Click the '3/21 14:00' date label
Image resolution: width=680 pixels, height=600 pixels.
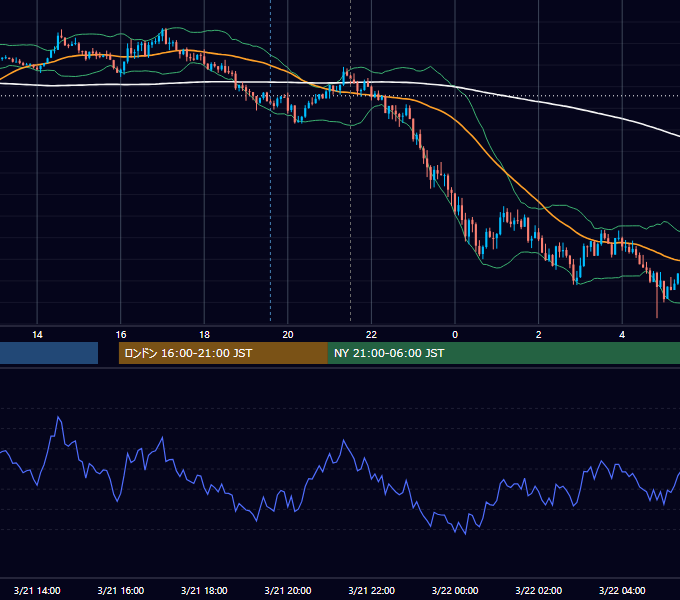click(x=37, y=590)
